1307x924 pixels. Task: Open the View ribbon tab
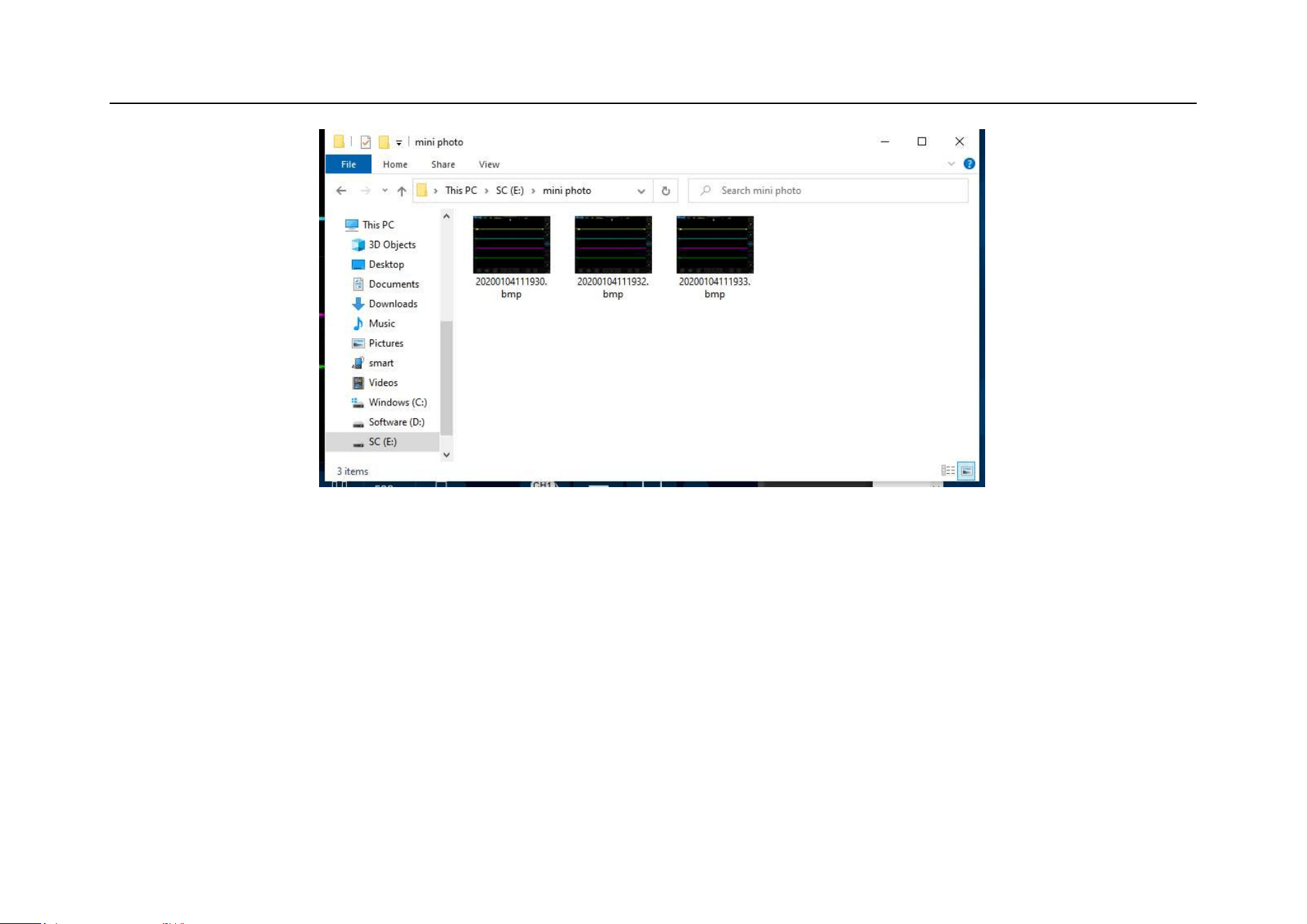[x=489, y=164]
